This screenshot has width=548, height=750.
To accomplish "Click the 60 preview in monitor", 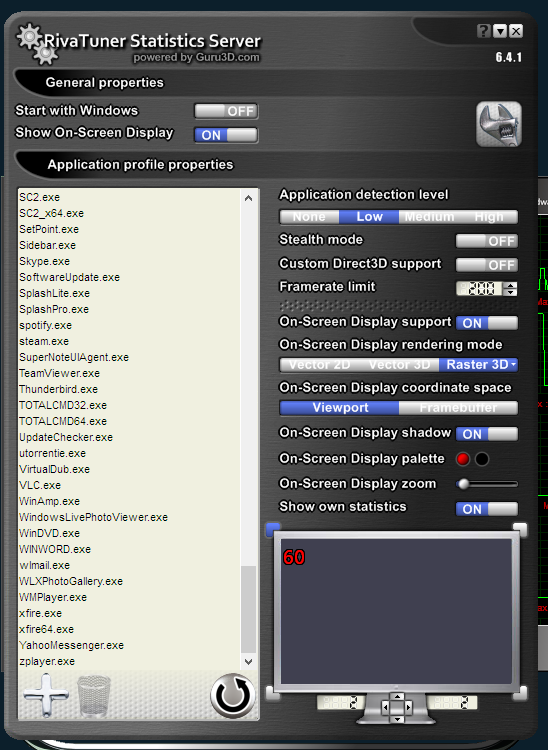I will [x=294, y=557].
